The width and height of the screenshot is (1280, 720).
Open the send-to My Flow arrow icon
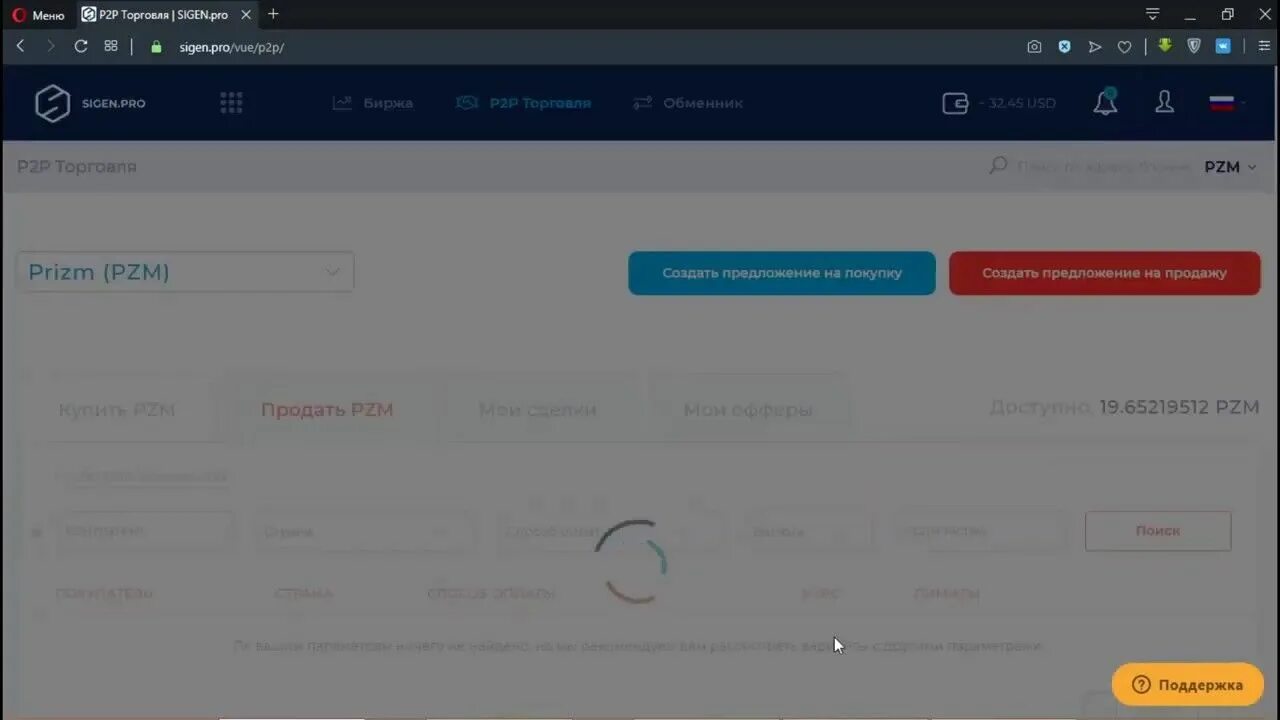pos(1094,46)
